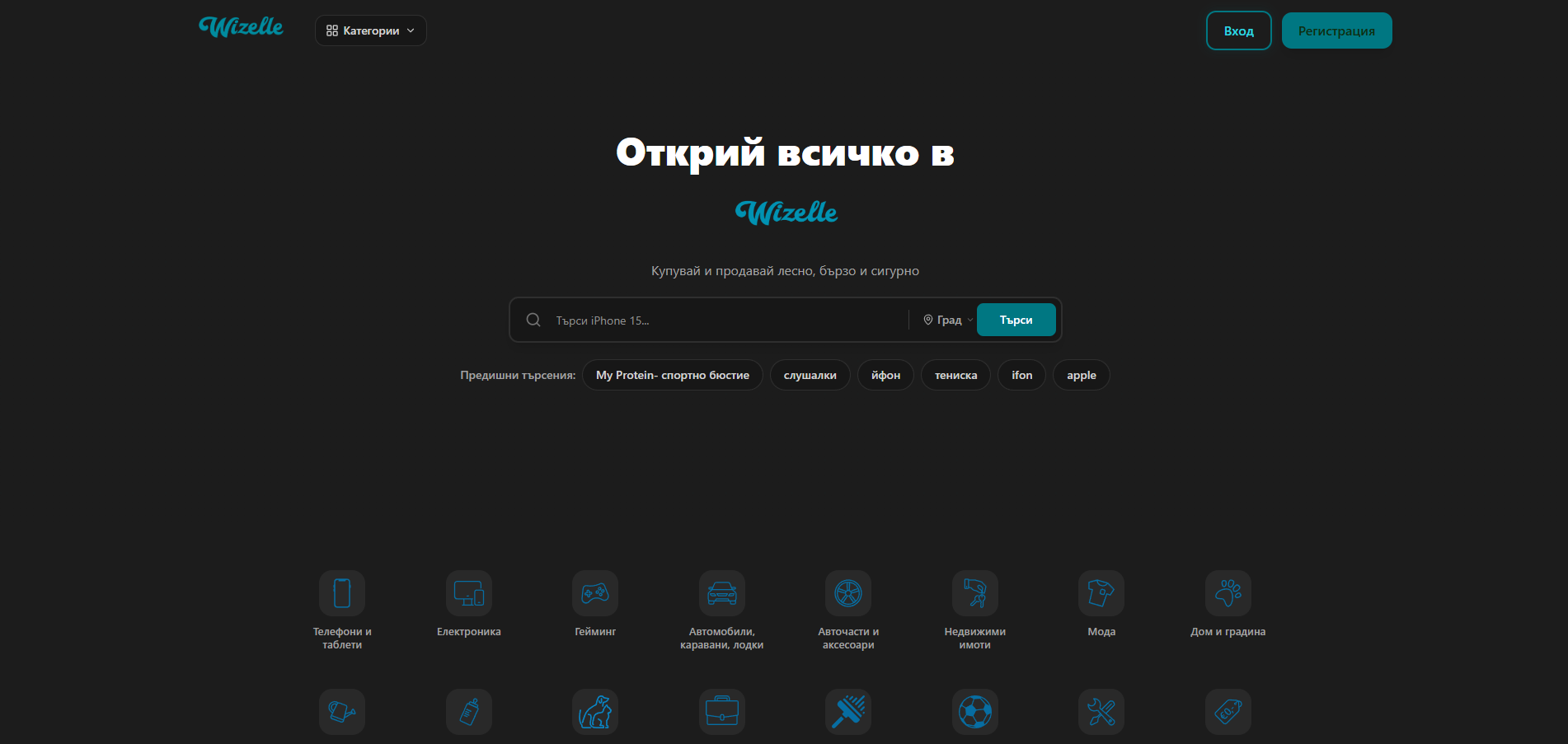Click the 'Дом и градина' label
The height and width of the screenshot is (744, 1568).
[x=1228, y=632]
